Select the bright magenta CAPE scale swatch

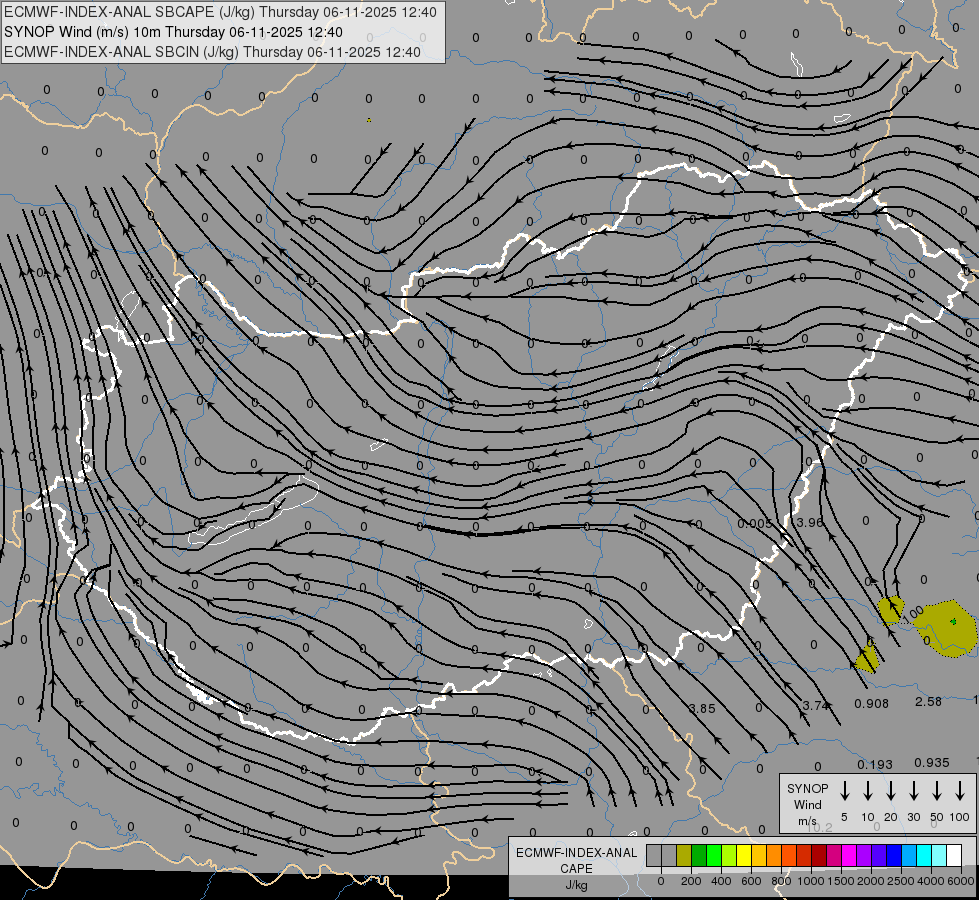849,855
